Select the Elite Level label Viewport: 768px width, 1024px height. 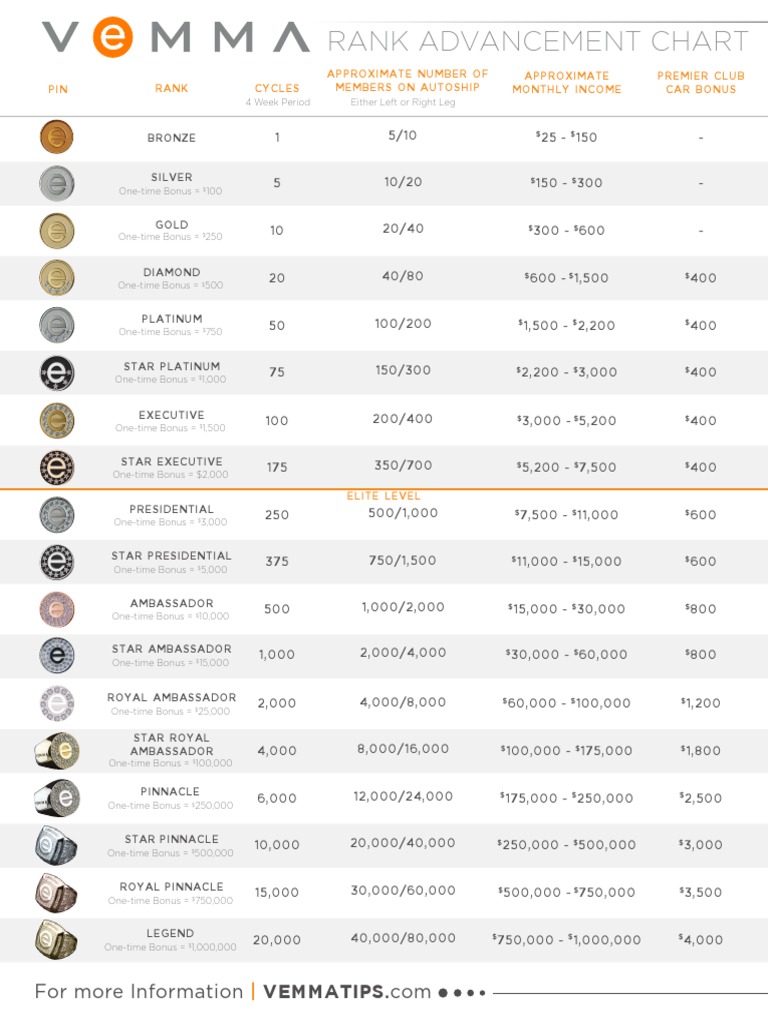[384, 496]
